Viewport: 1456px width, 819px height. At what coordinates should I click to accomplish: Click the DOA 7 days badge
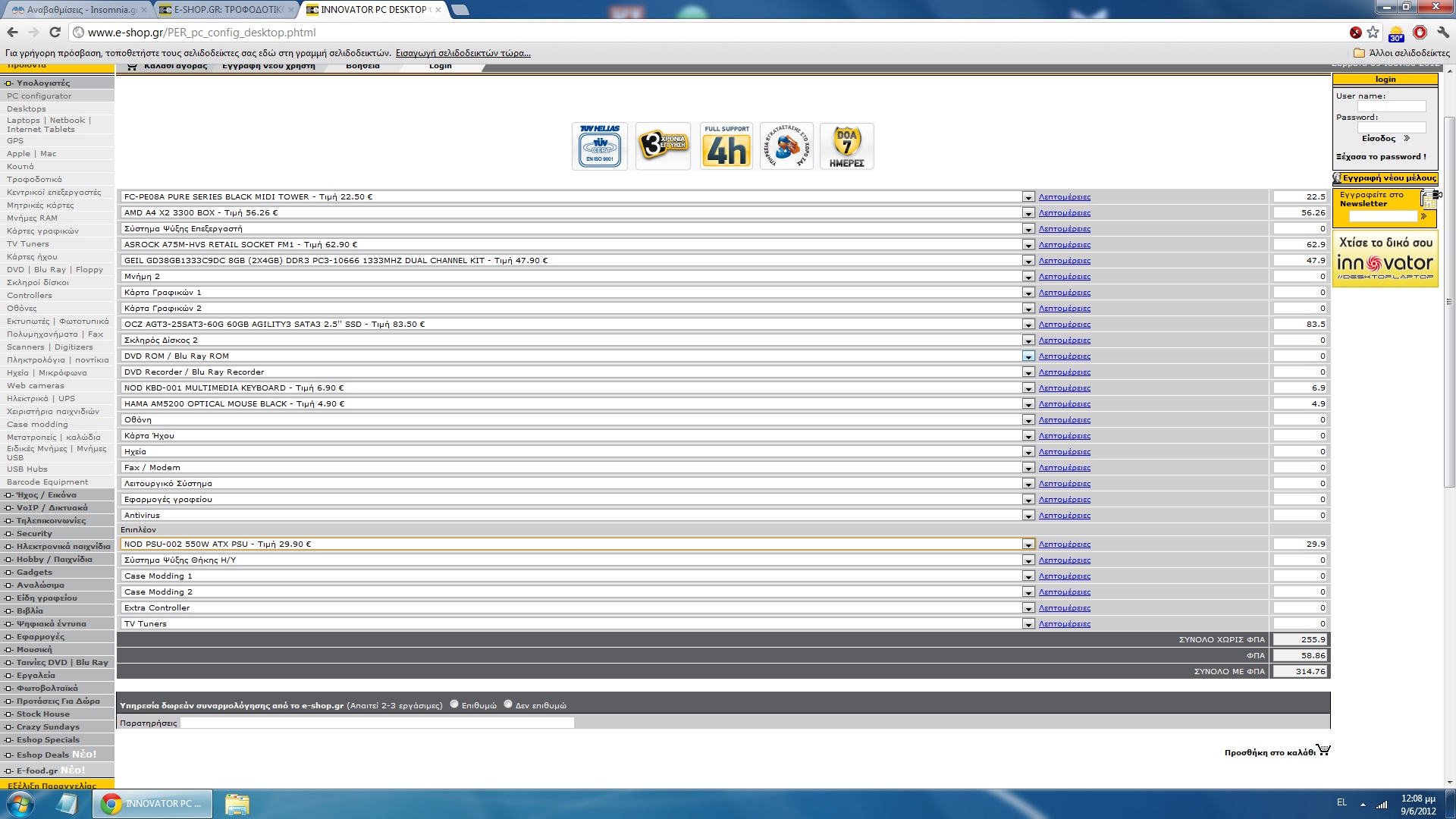(847, 146)
